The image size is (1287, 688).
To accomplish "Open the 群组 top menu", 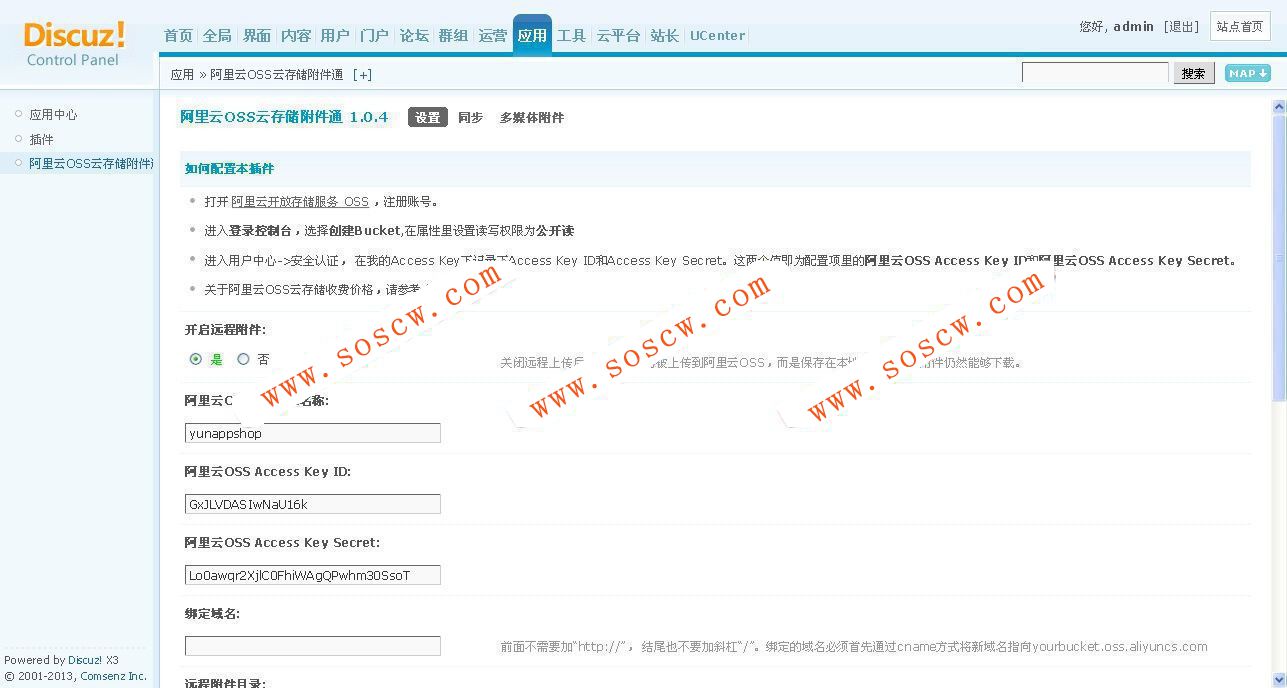I will (453, 35).
